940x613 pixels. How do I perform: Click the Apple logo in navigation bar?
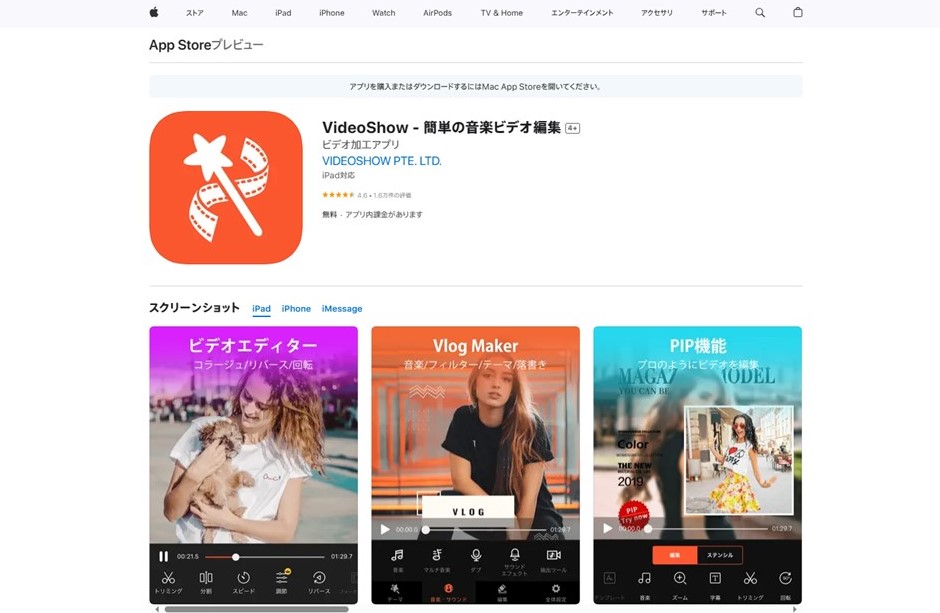click(x=154, y=13)
